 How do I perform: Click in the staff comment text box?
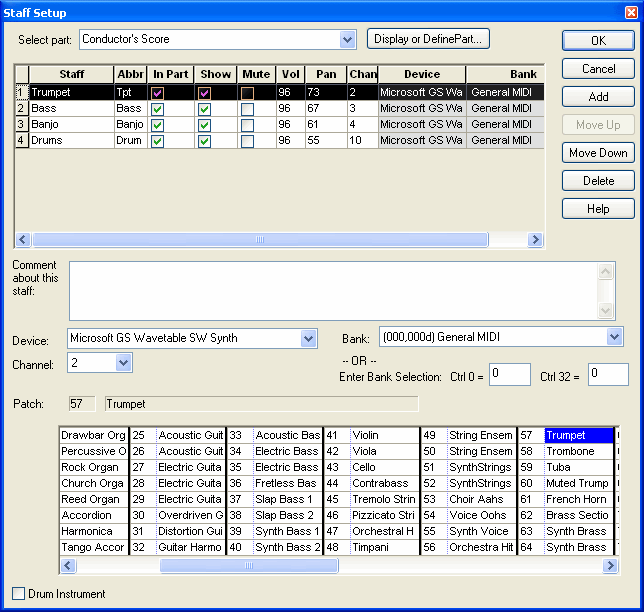click(x=330, y=292)
